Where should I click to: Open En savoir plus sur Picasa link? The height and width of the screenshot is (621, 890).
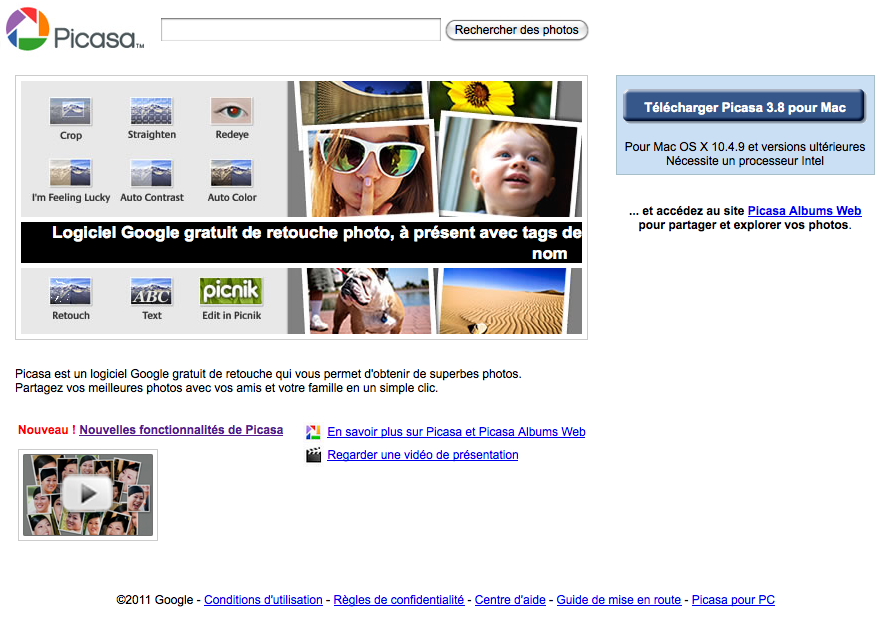pos(456,432)
